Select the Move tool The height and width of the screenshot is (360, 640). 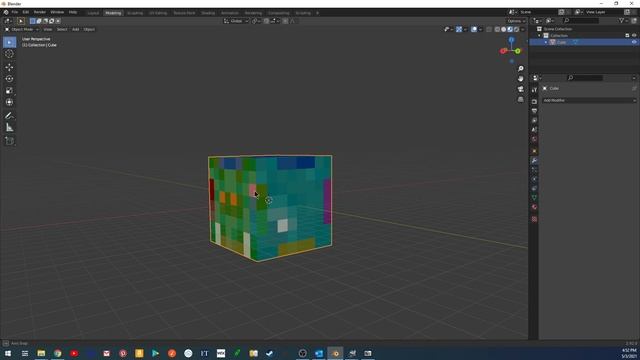pos(9,67)
